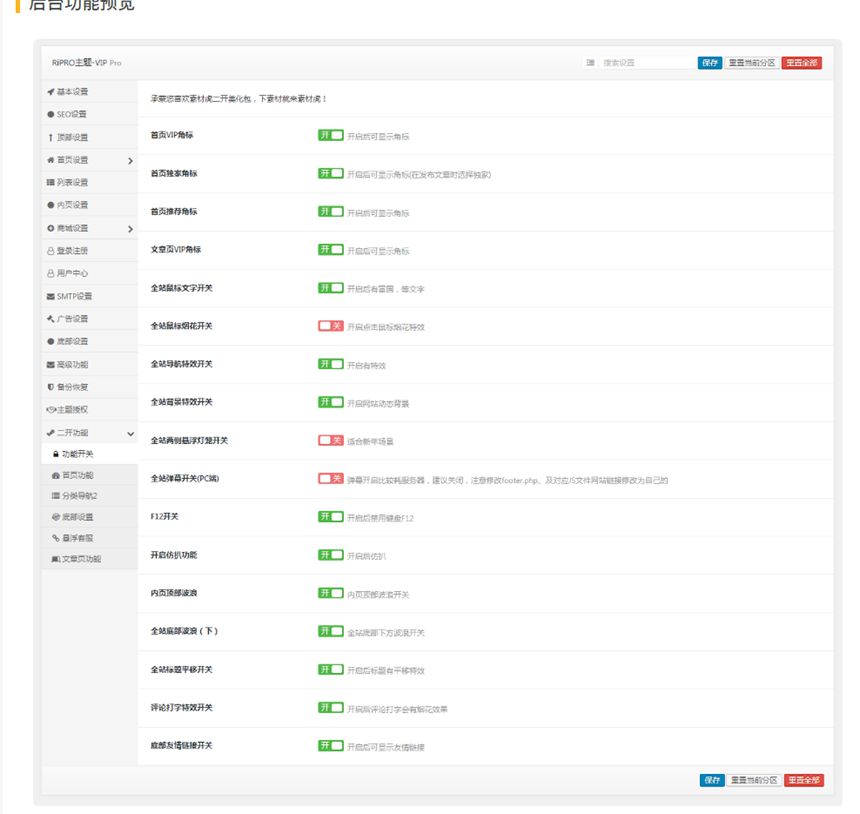Screen dimensions: 860x814
Task: Disable the F12开关 toggle
Action: (330, 517)
